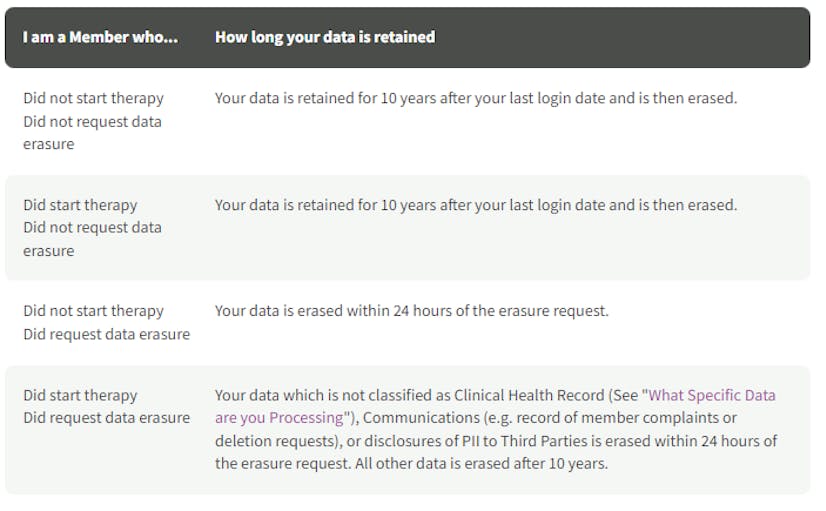Select first row's "Did not request data erasure" text

point(92,133)
